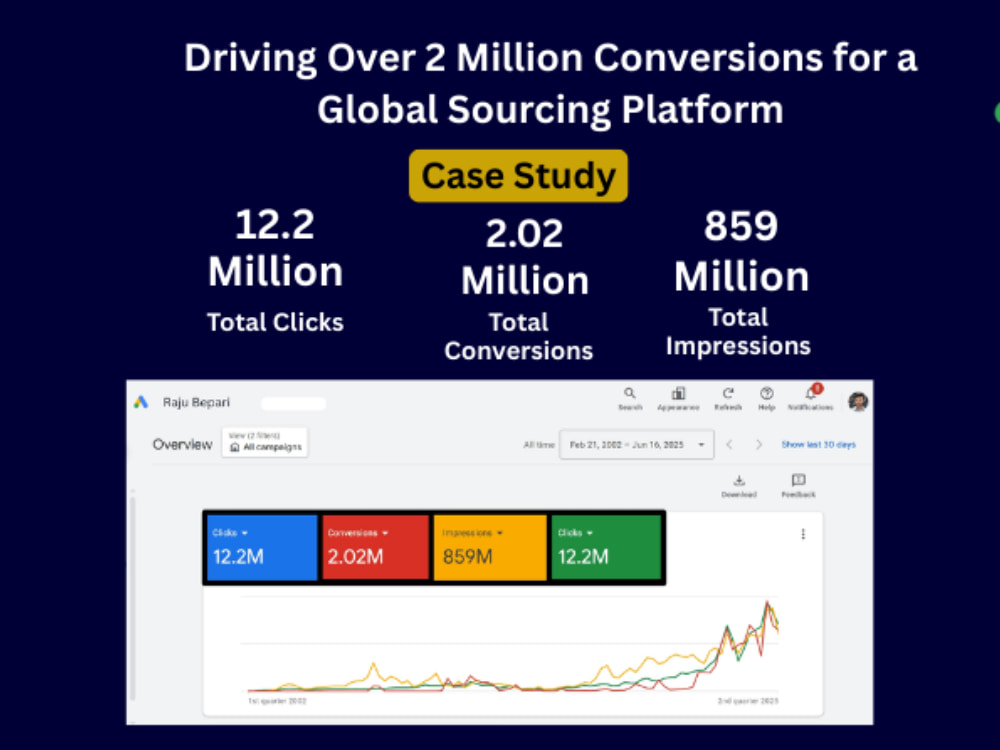The image size is (1000, 750).
Task: Open the chart's three-dot menu
Action: (803, 534)
